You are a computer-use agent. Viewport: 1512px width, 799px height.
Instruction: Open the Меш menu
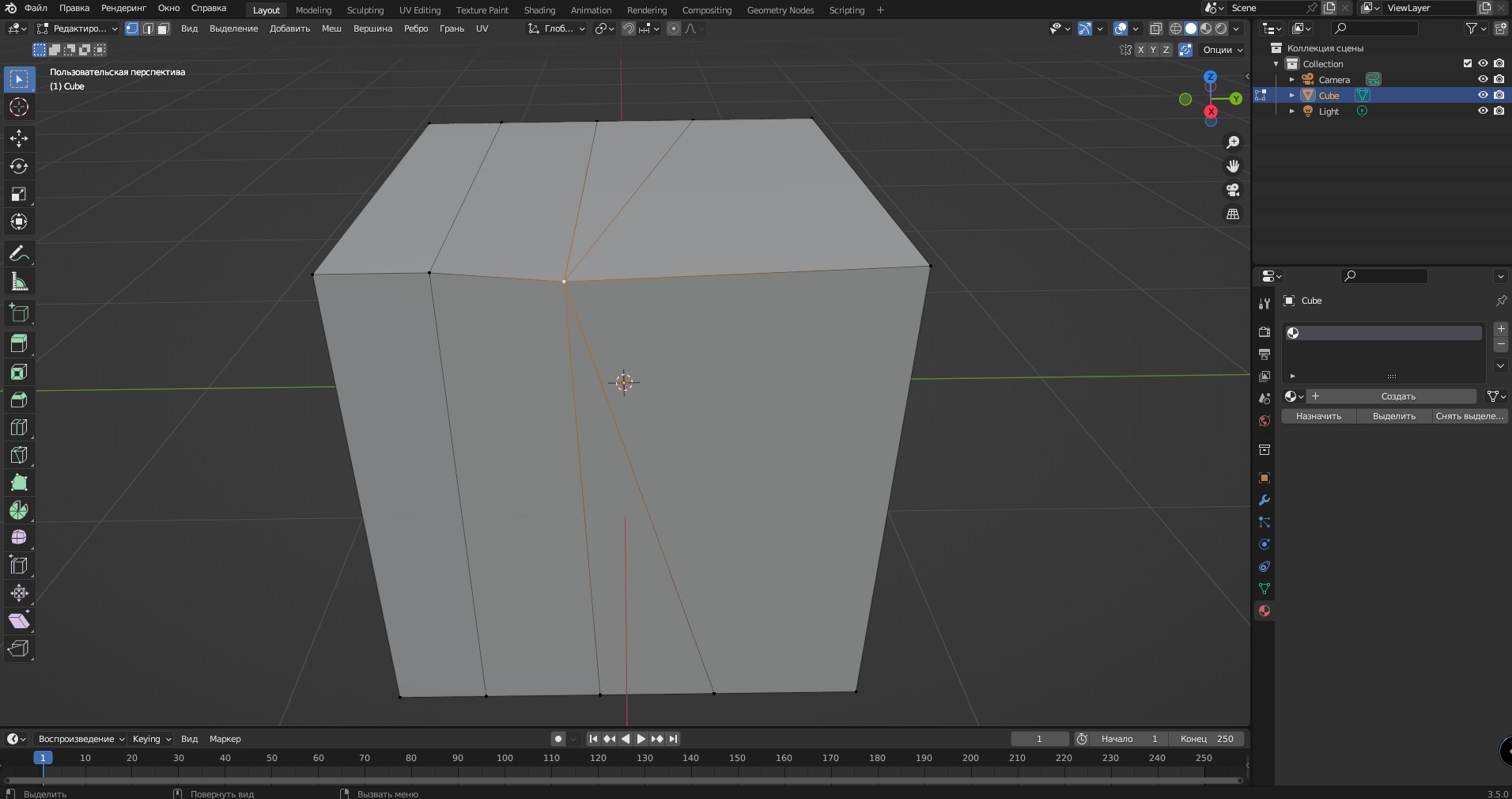[x=331, y=28]
